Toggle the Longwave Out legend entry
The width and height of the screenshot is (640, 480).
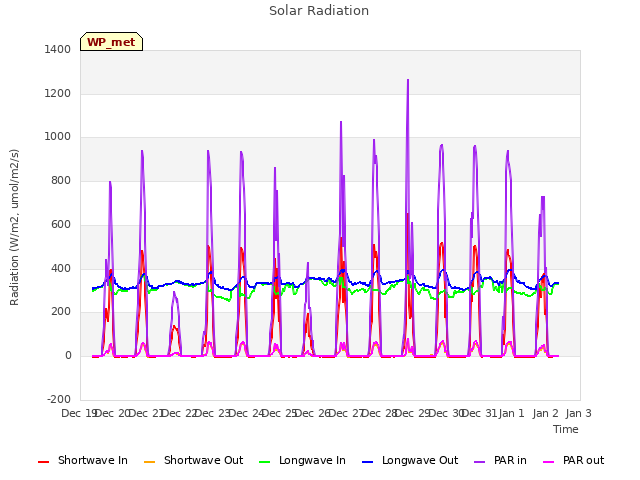(x=410, y=460)
